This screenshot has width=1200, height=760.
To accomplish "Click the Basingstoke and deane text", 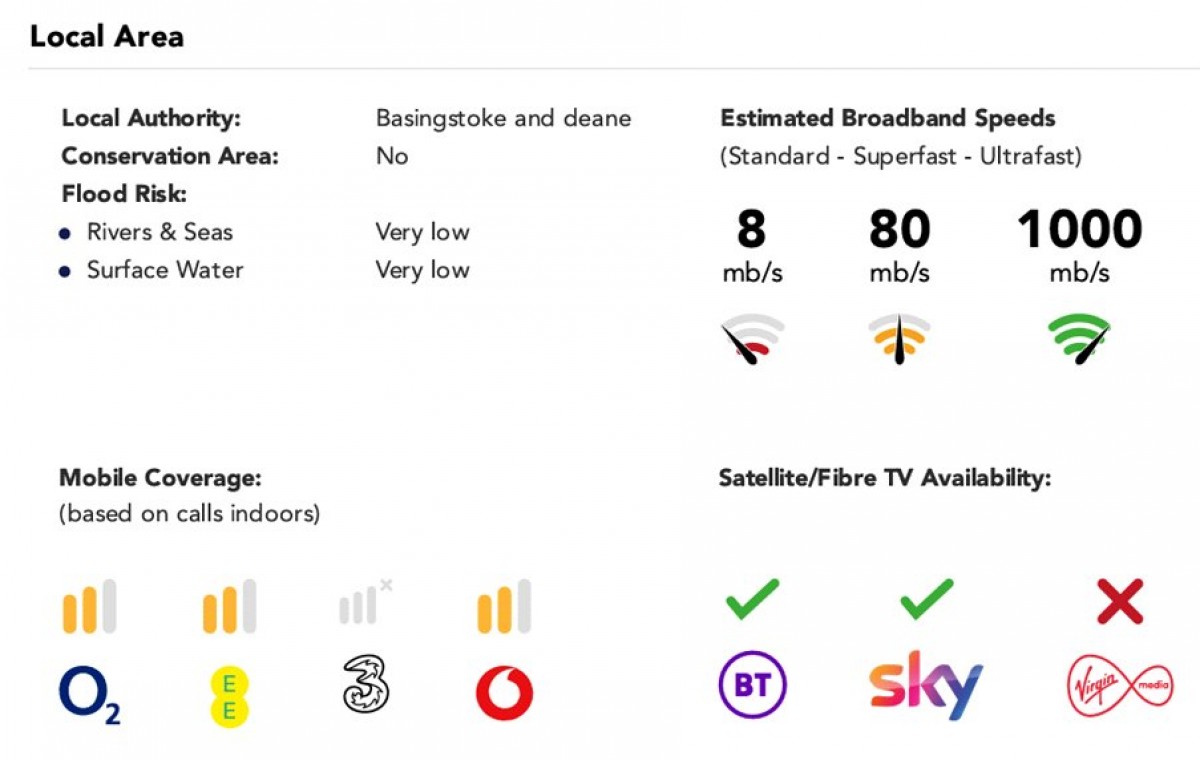I will tap(503, 118).
